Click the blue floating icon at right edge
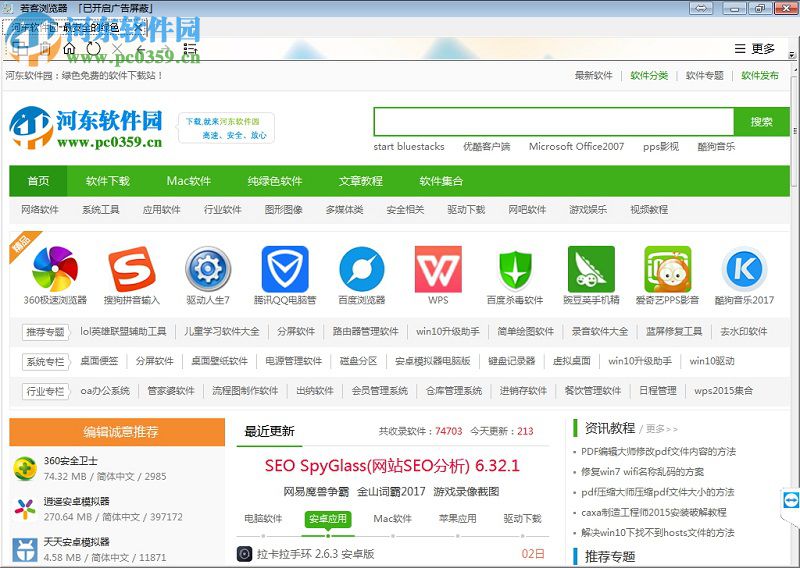 click(791, 500)
